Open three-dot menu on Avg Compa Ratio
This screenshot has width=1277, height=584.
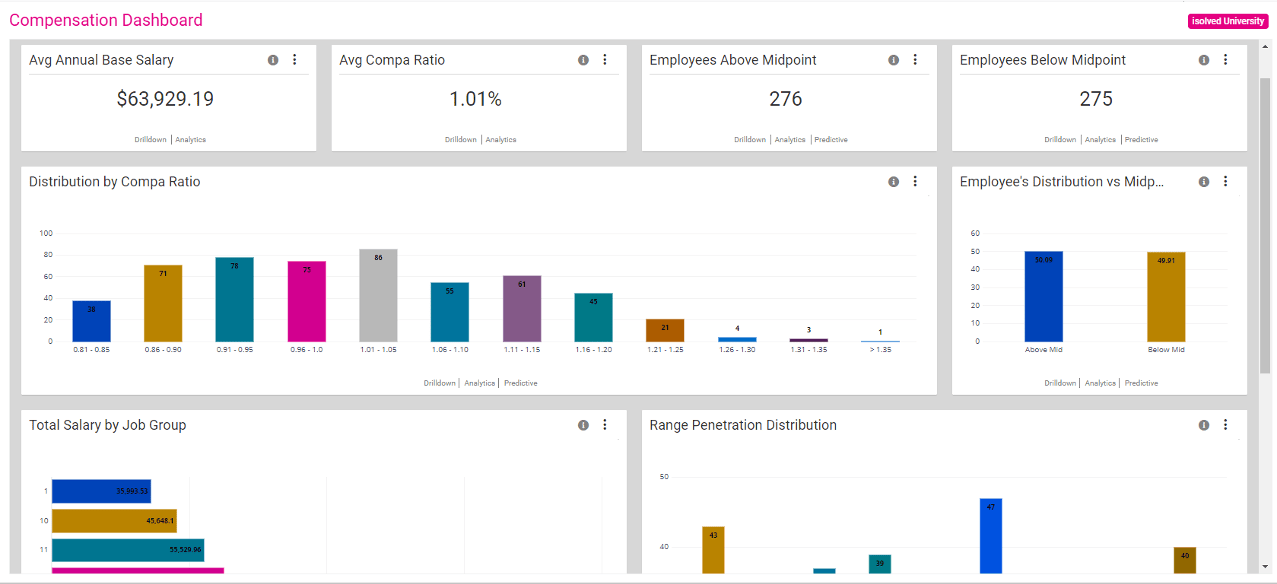[x=604, y=60]
